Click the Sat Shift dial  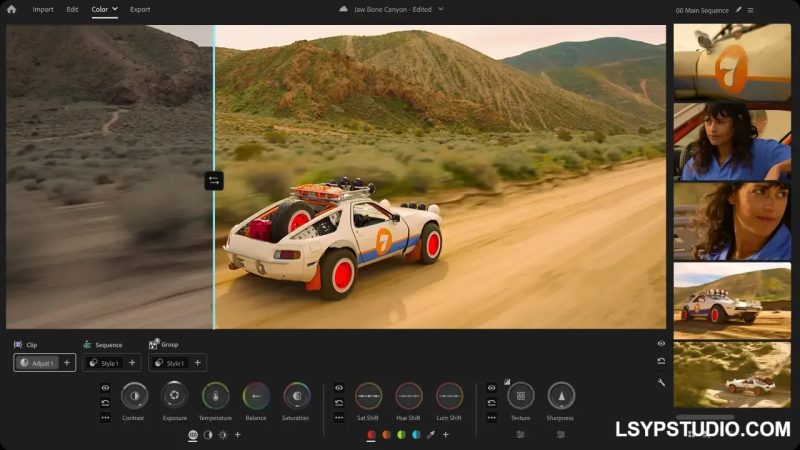point(368,395)
